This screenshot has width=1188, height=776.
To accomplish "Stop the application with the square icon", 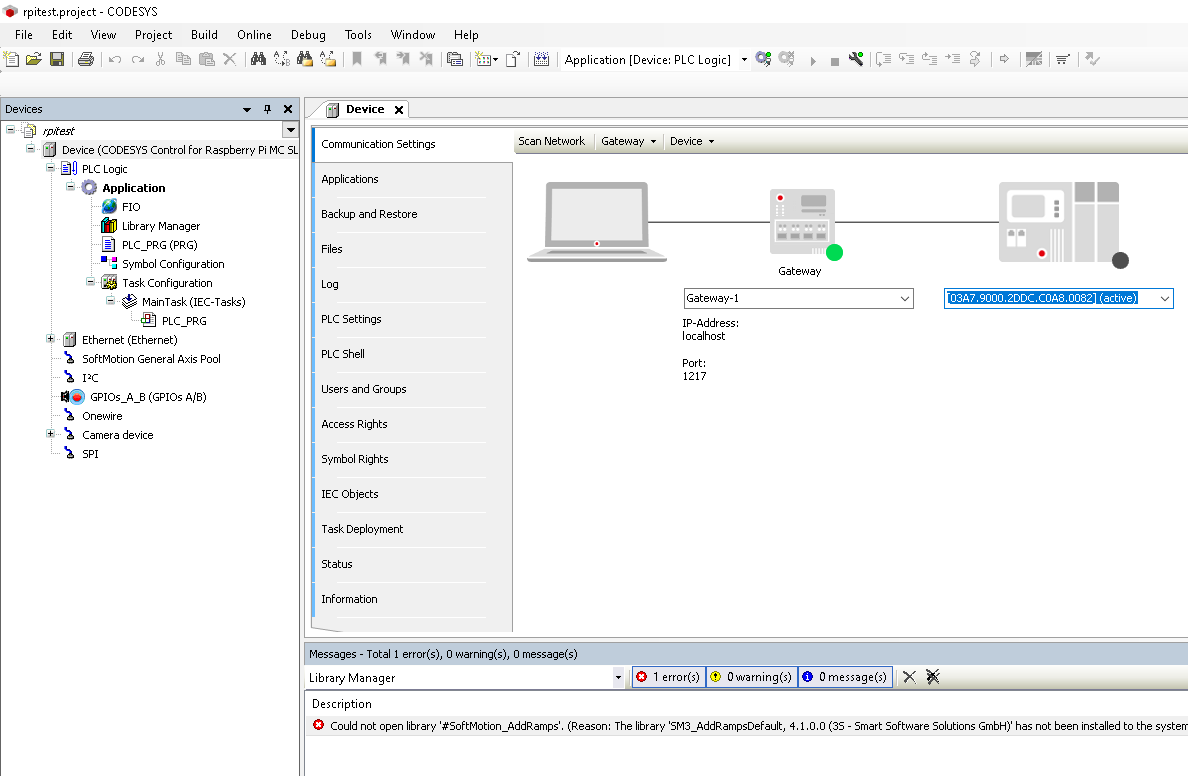I will pyautogui.click(x=834, y=61).
